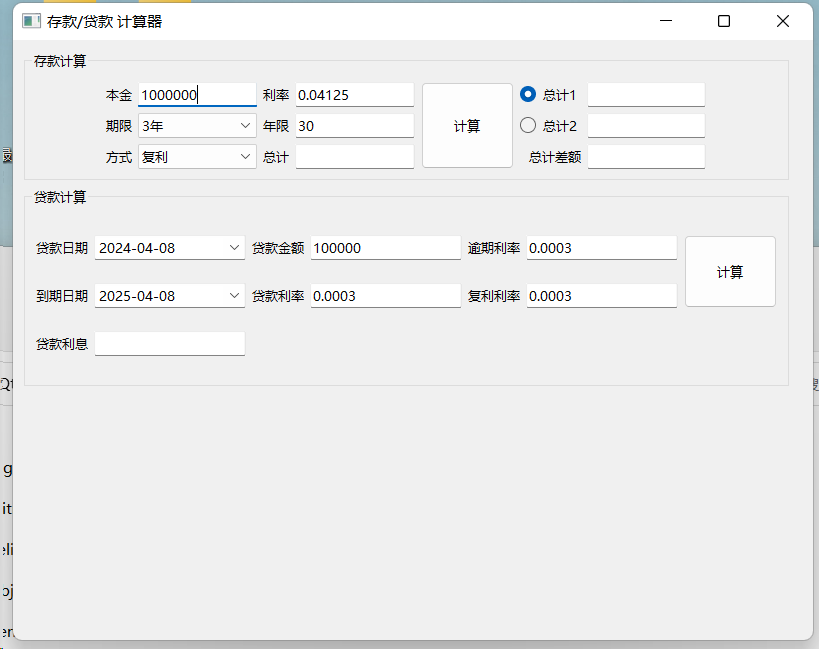Minimize the 存款/贷款 计算器 window
The height and width of the screenshot is (649, 819).
click(666, 21)
